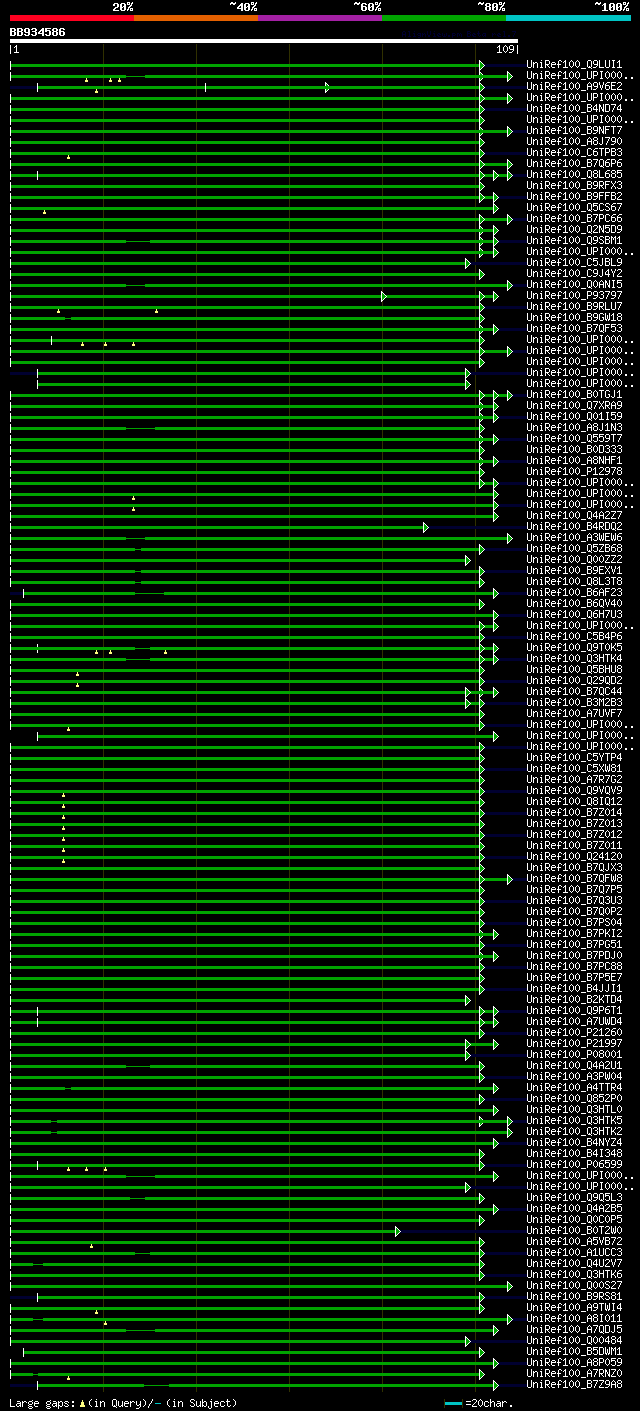This screenshot has height=1411, width=640.
Task: Click the cyan 20char scale marker
Action: pos(453,1403)
